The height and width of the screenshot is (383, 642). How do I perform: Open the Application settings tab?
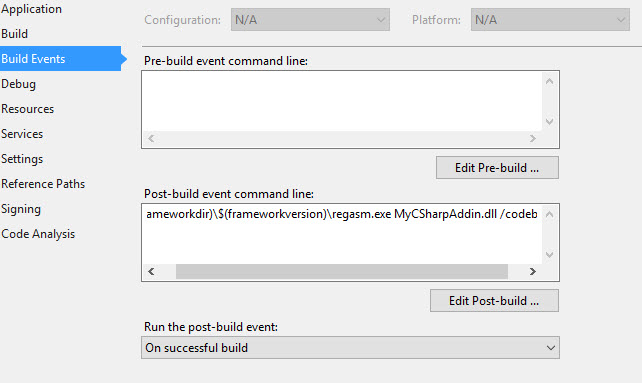(x=32, y=9)
